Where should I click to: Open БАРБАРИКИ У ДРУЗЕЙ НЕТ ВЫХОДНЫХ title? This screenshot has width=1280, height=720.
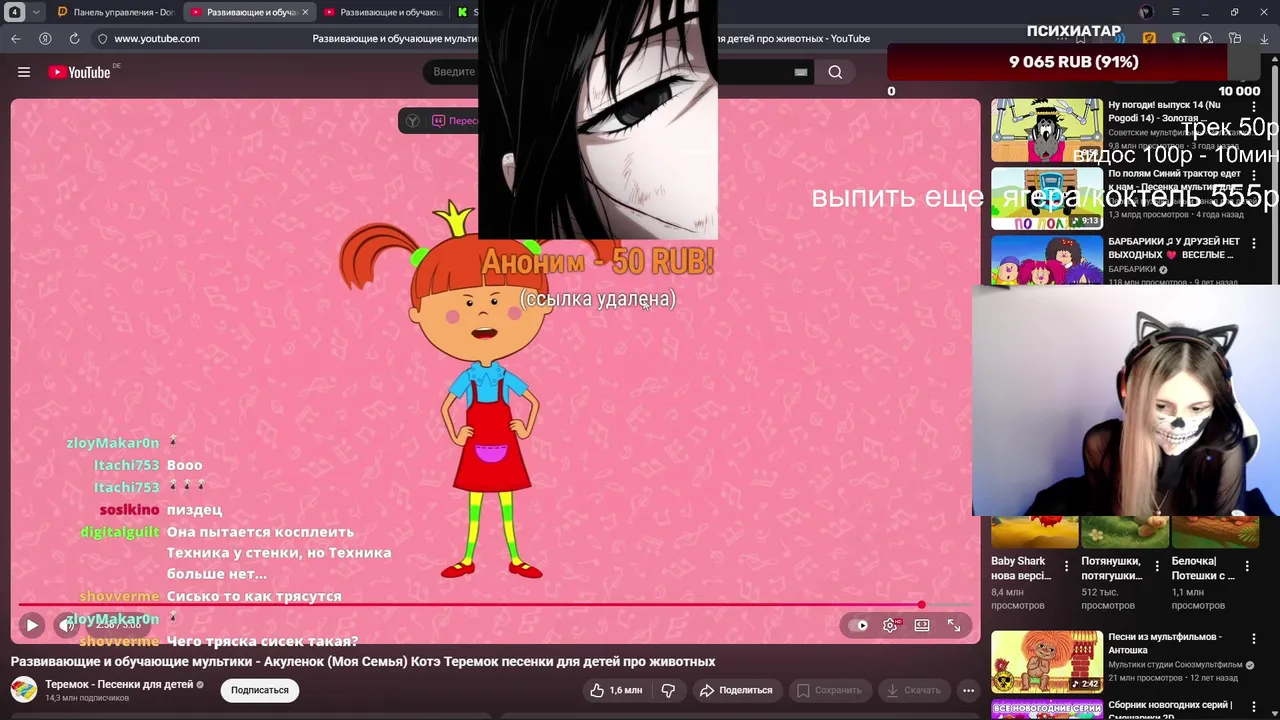click(x=1174, y=248)
